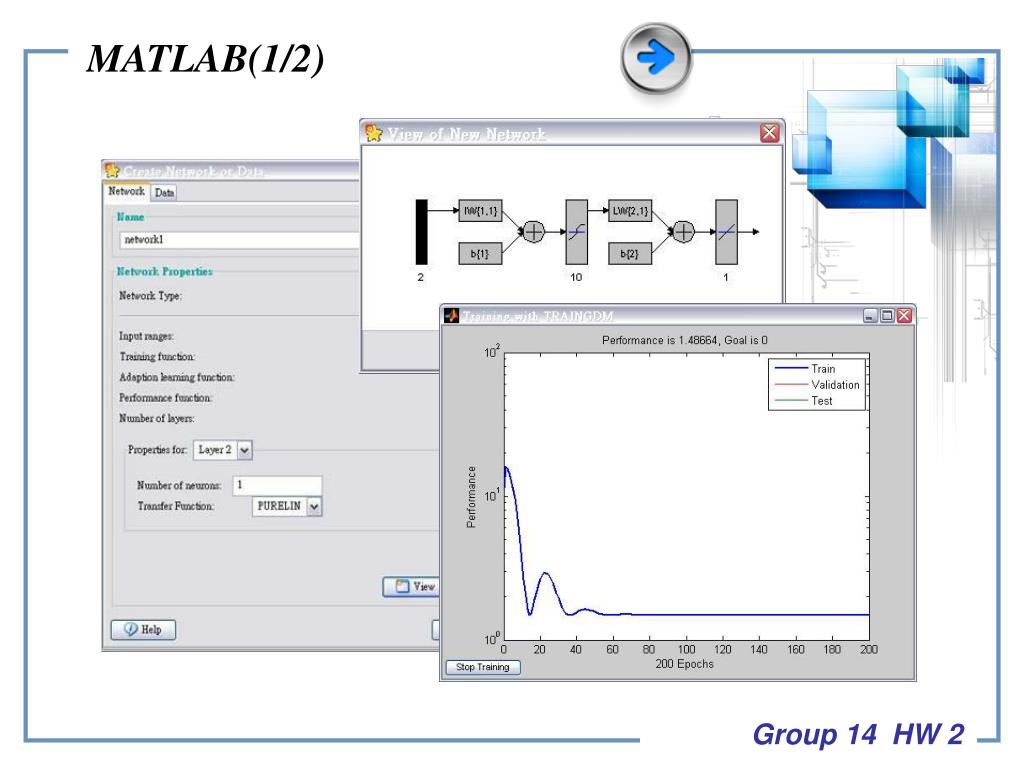The width and height of the screenshot is (1024, 768).
Task: Click the Test legend entry
Action: pyautogui.click(x=803, y=400)
